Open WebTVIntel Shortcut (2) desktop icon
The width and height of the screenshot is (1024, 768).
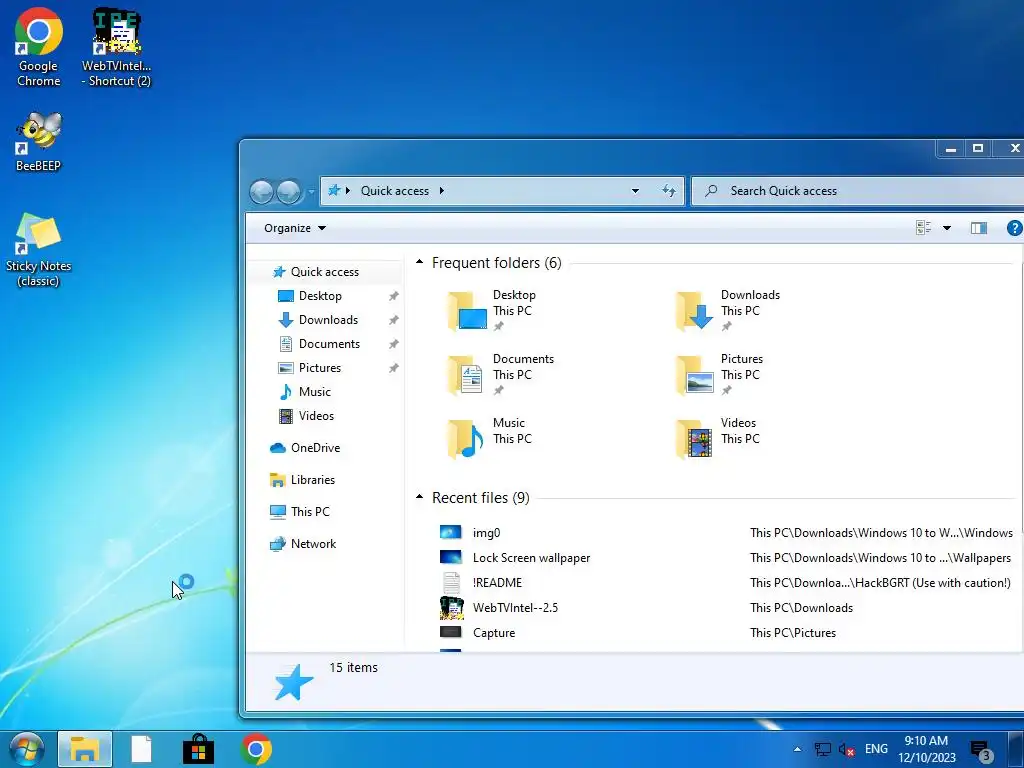[x=116, y=47]
